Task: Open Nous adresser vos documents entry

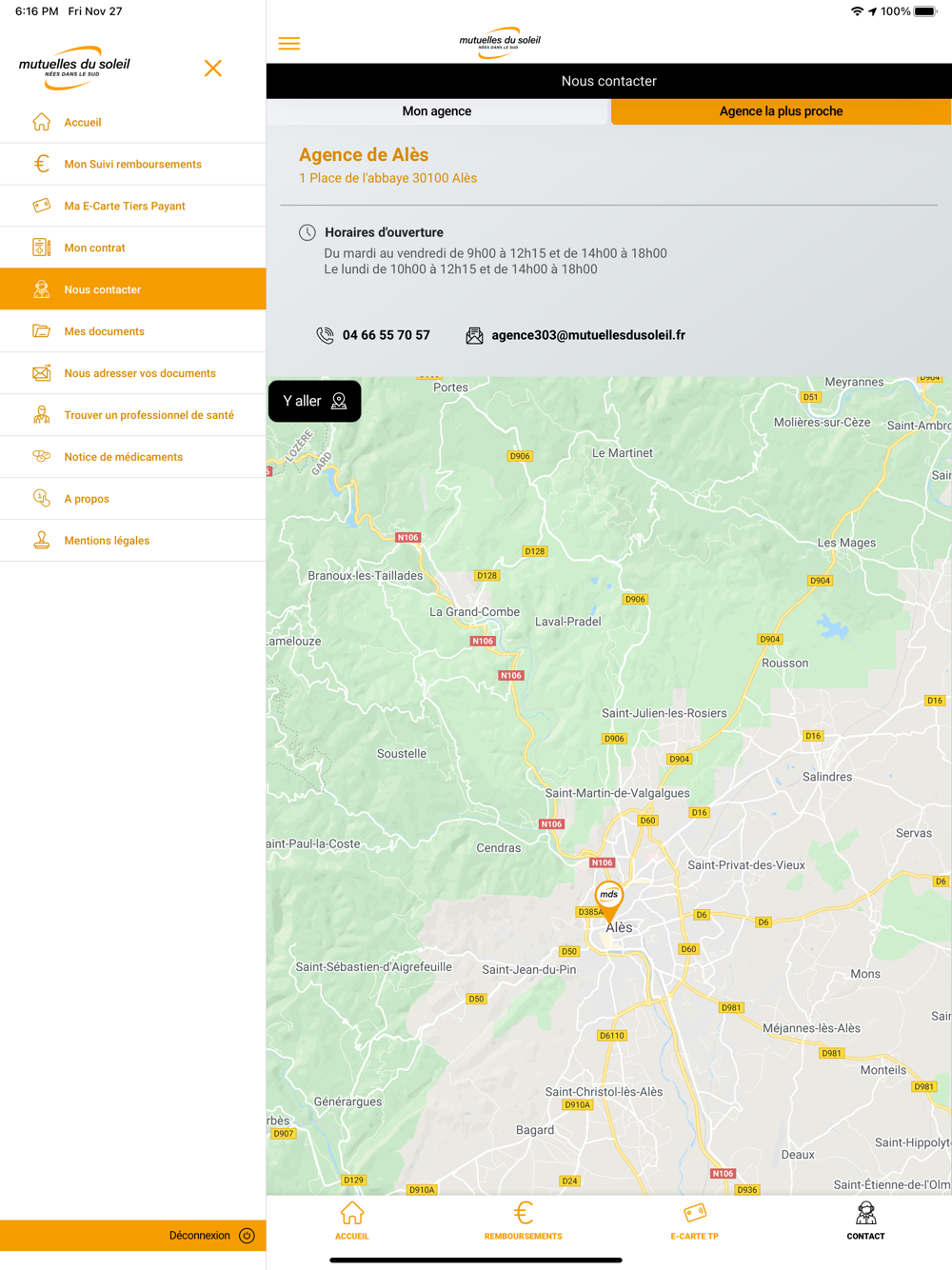Action: click(133, 373)
